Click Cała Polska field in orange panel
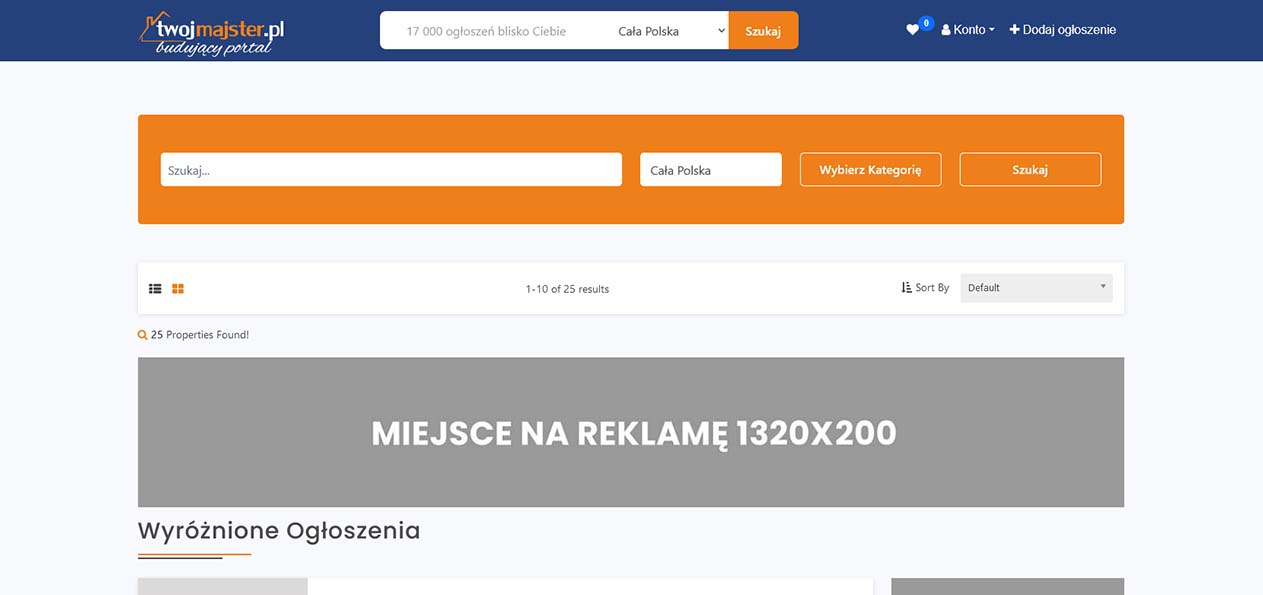Screen dimensions: 1263x595 [710, 170]
